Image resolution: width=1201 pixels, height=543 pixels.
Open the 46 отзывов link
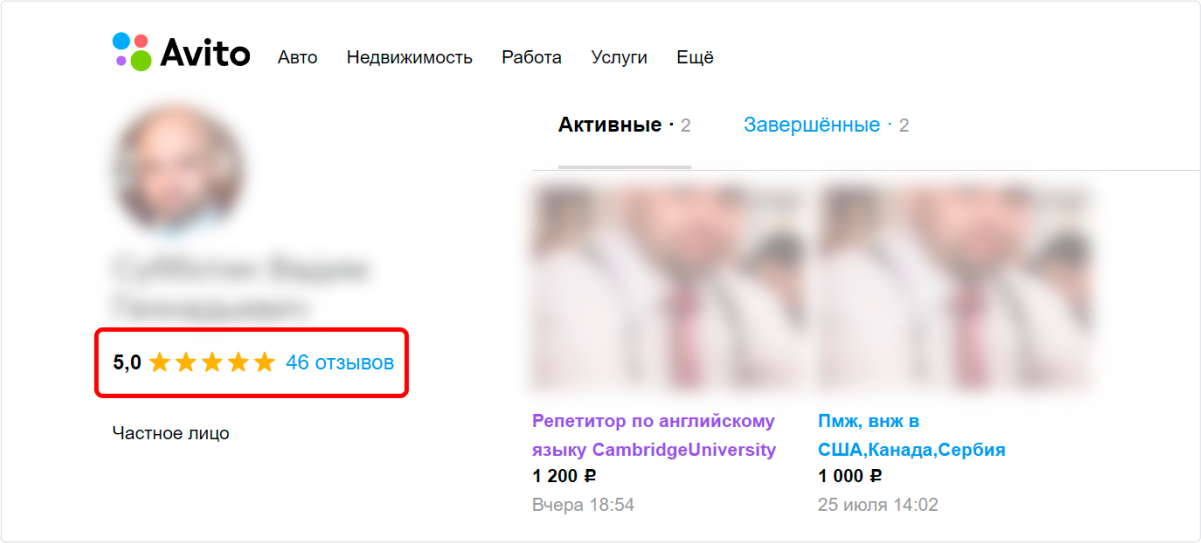340,362
